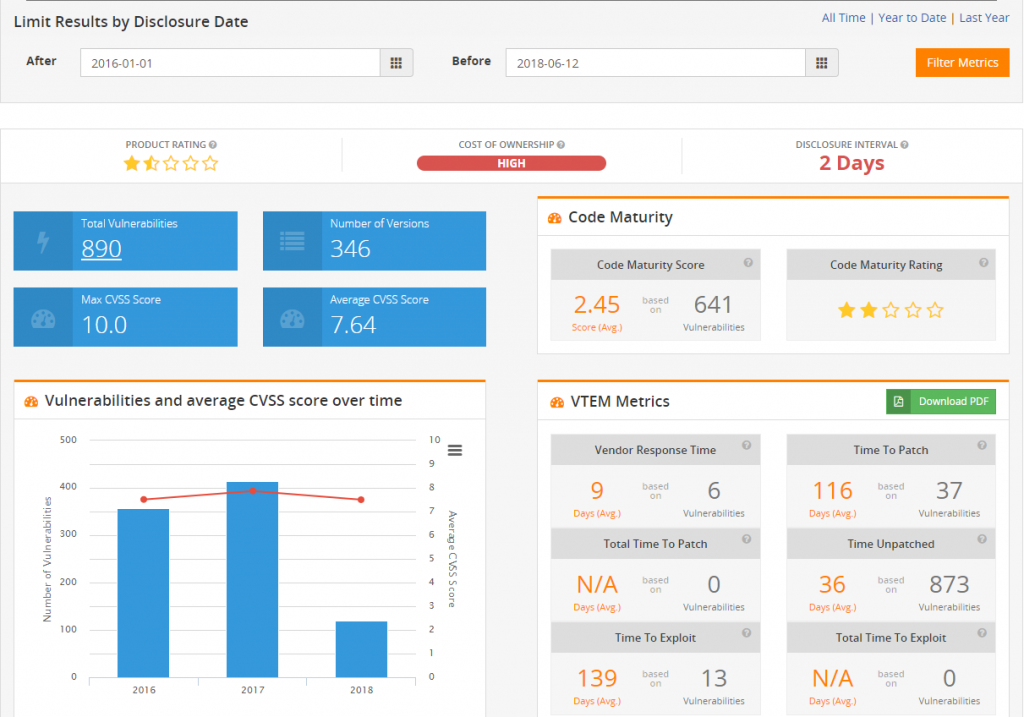This screenshot has height=717, width=1024.
Task: Select the Year to Date range
Action: tap(912, 18)
